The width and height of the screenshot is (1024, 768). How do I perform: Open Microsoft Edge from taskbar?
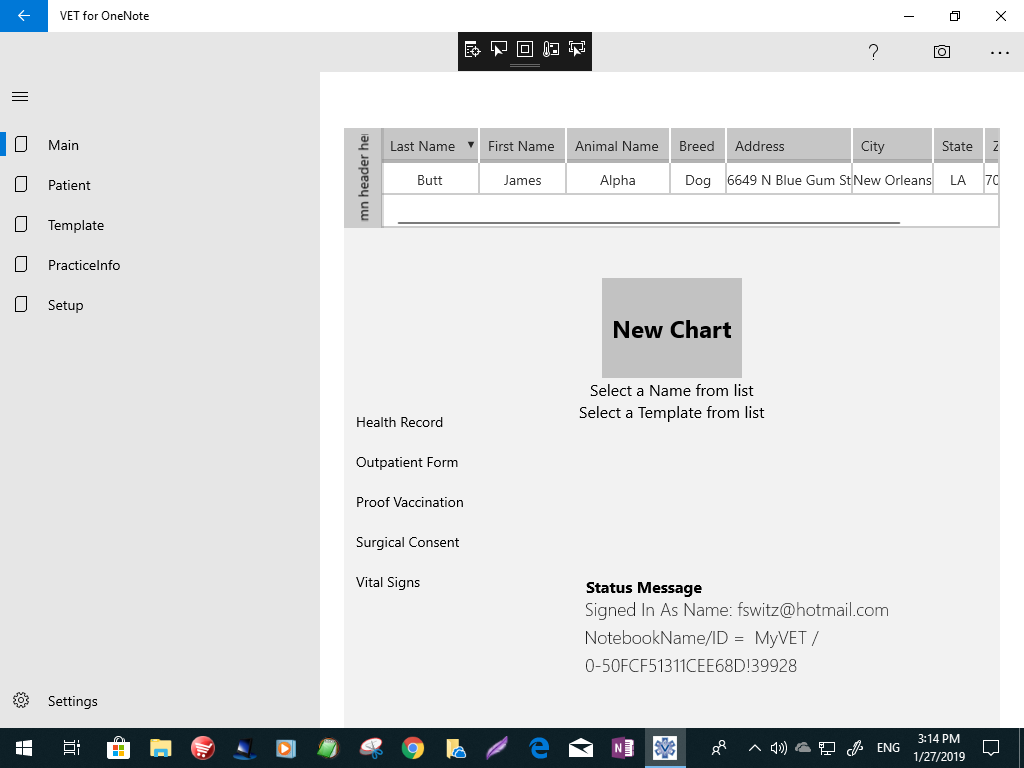(x=539, y=748)
